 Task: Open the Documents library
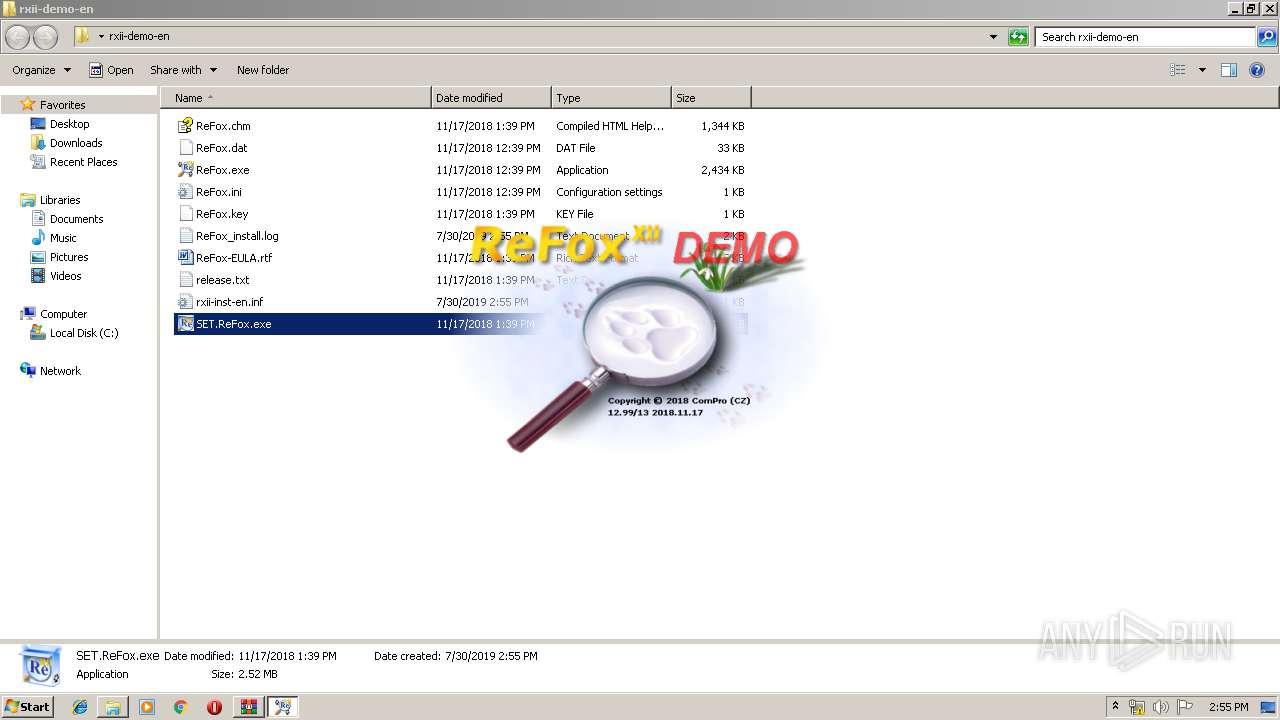pyautogui.click(x=76, y=219)
